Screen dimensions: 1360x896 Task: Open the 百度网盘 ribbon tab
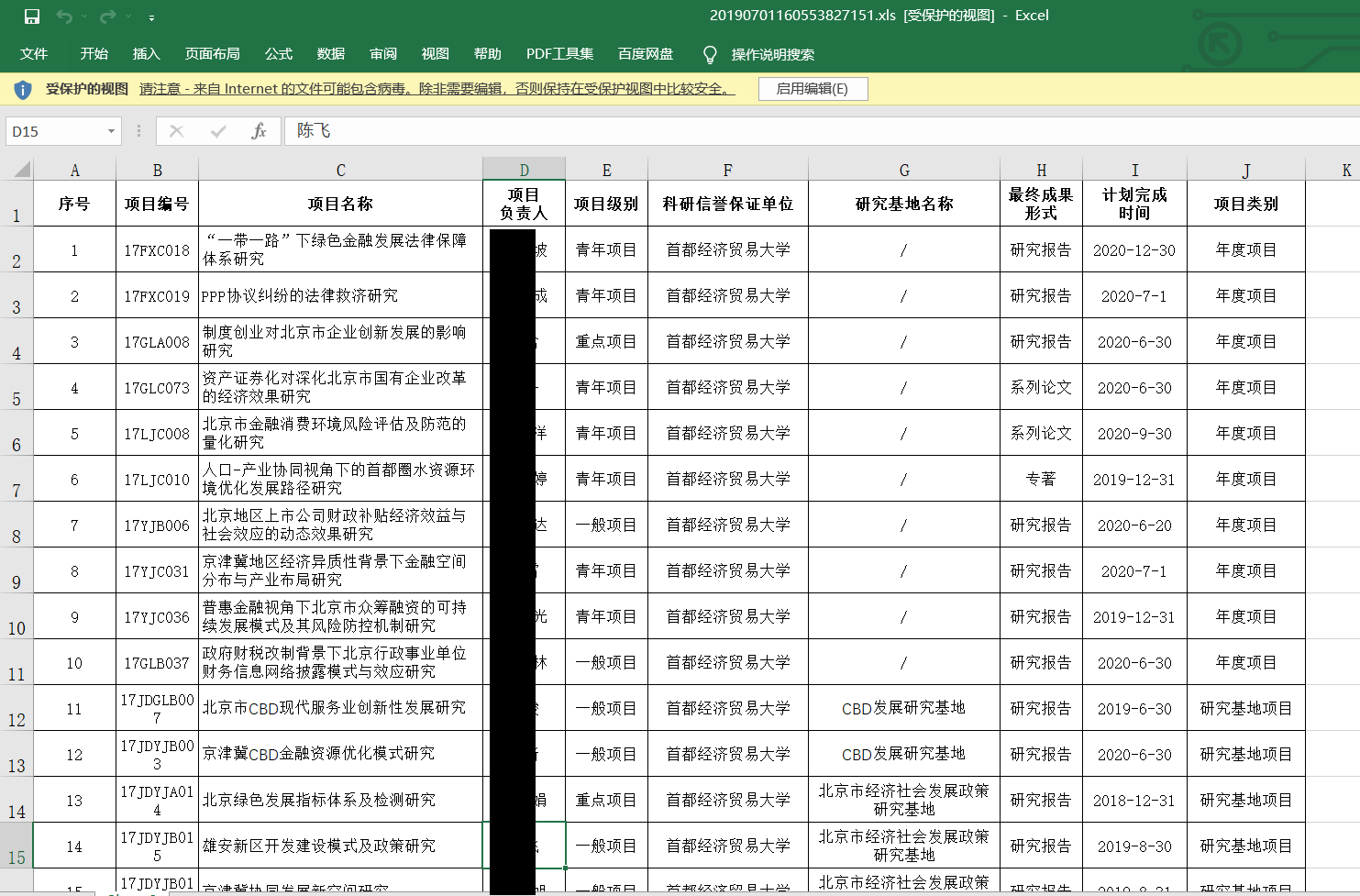646,54
